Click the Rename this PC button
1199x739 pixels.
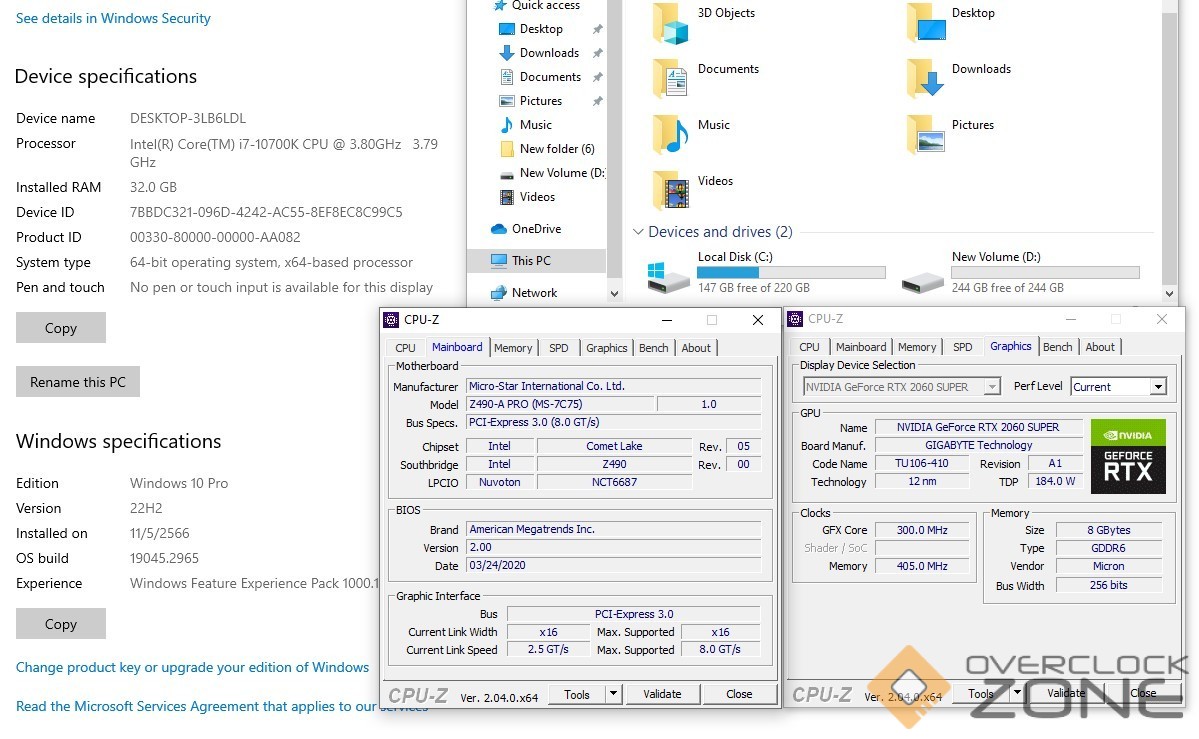tap(78, 382)
